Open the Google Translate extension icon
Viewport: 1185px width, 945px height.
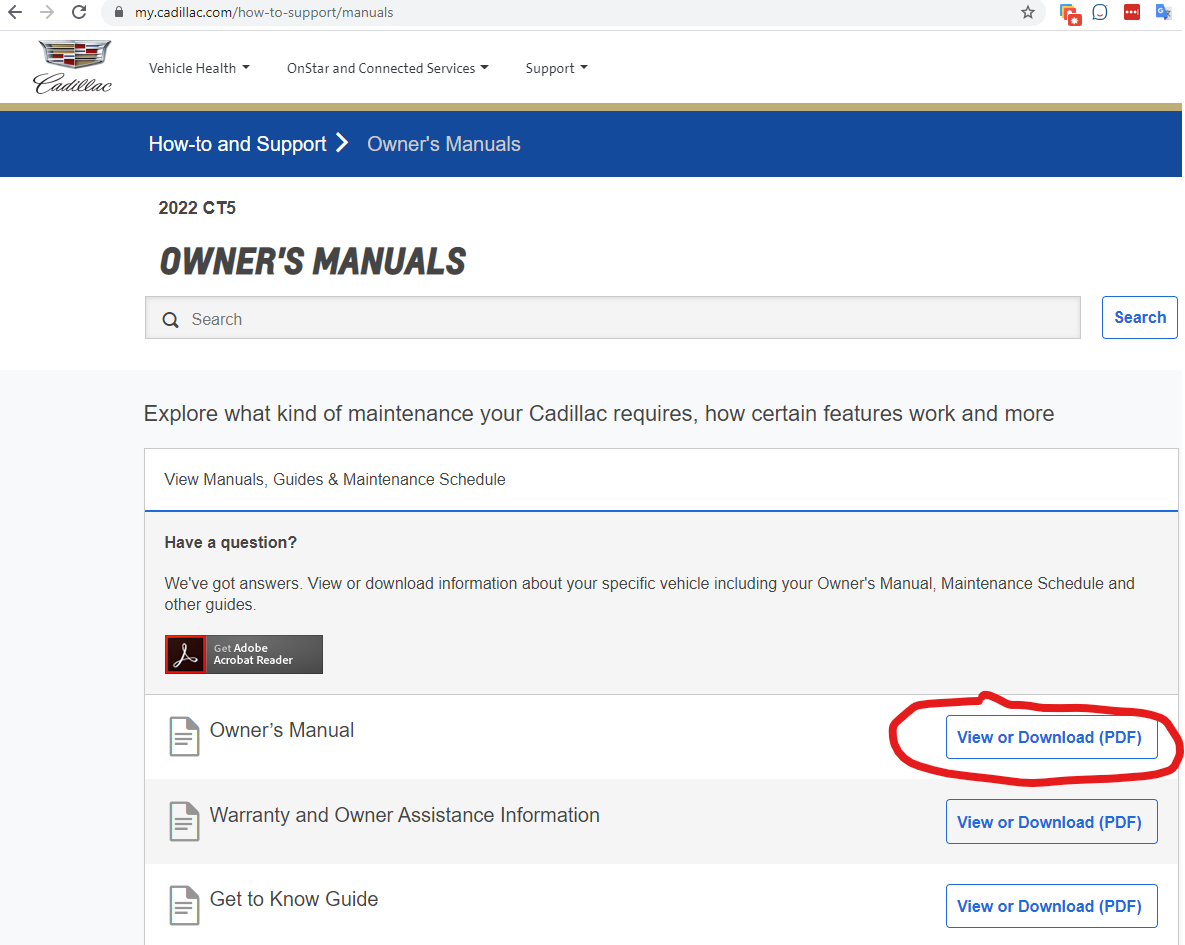tap(1163, 13)
